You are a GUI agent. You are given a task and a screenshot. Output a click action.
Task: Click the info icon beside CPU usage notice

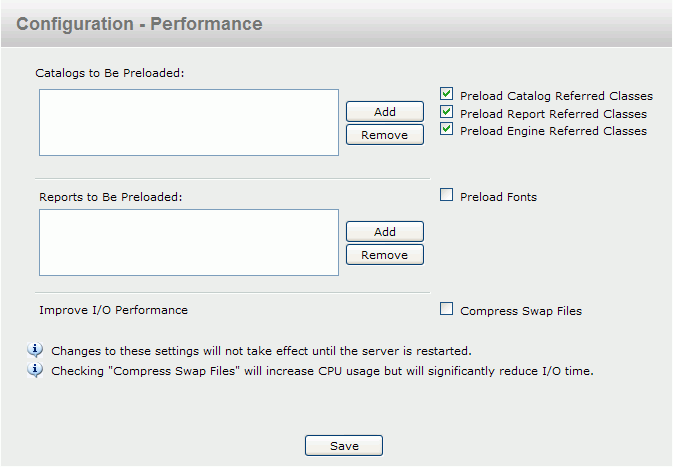(35, 370)
